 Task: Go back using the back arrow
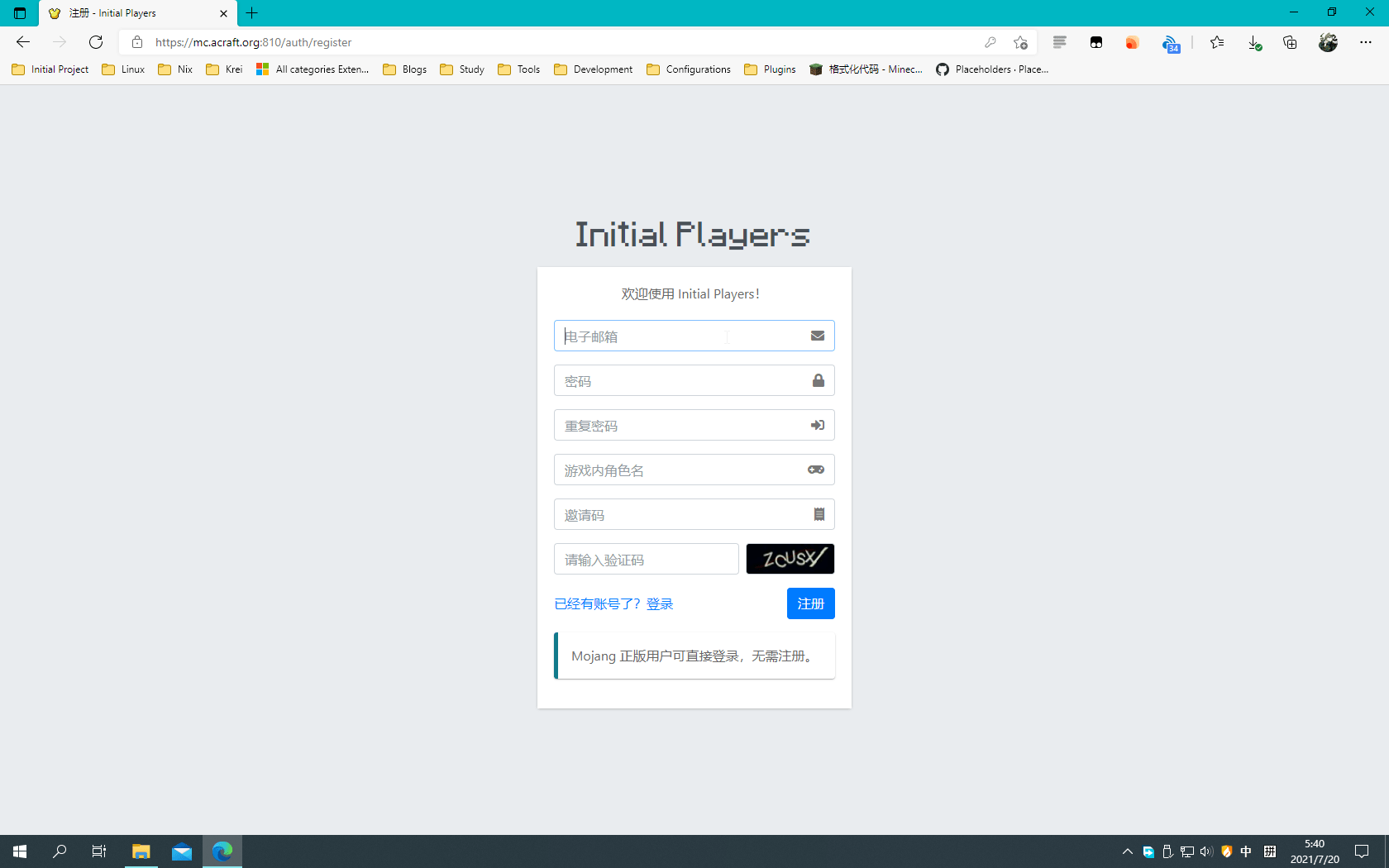[x=23, y=42]
